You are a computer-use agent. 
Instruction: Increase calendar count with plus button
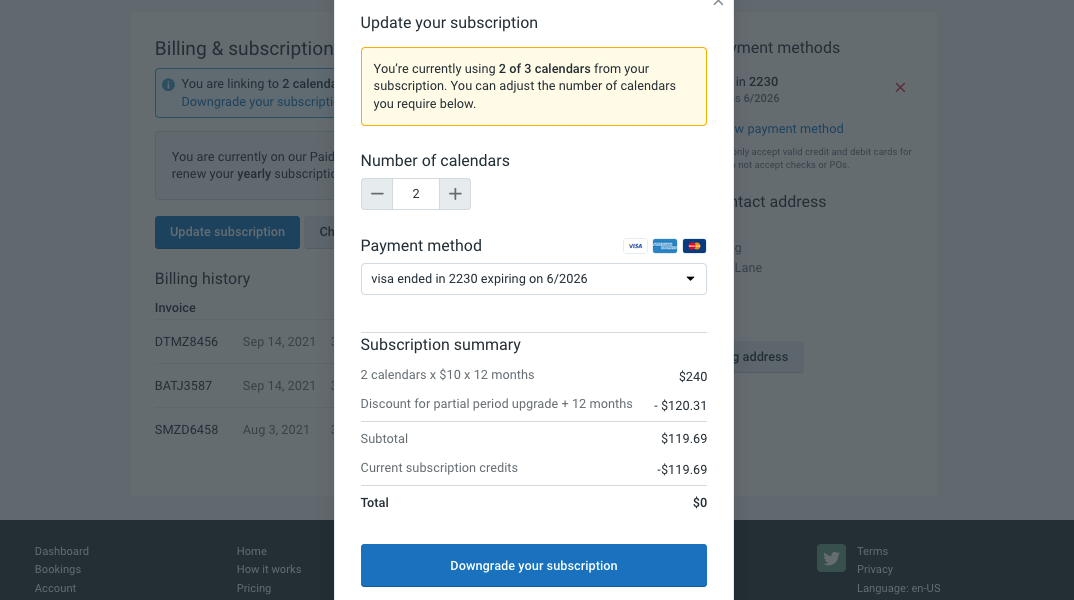455,194
